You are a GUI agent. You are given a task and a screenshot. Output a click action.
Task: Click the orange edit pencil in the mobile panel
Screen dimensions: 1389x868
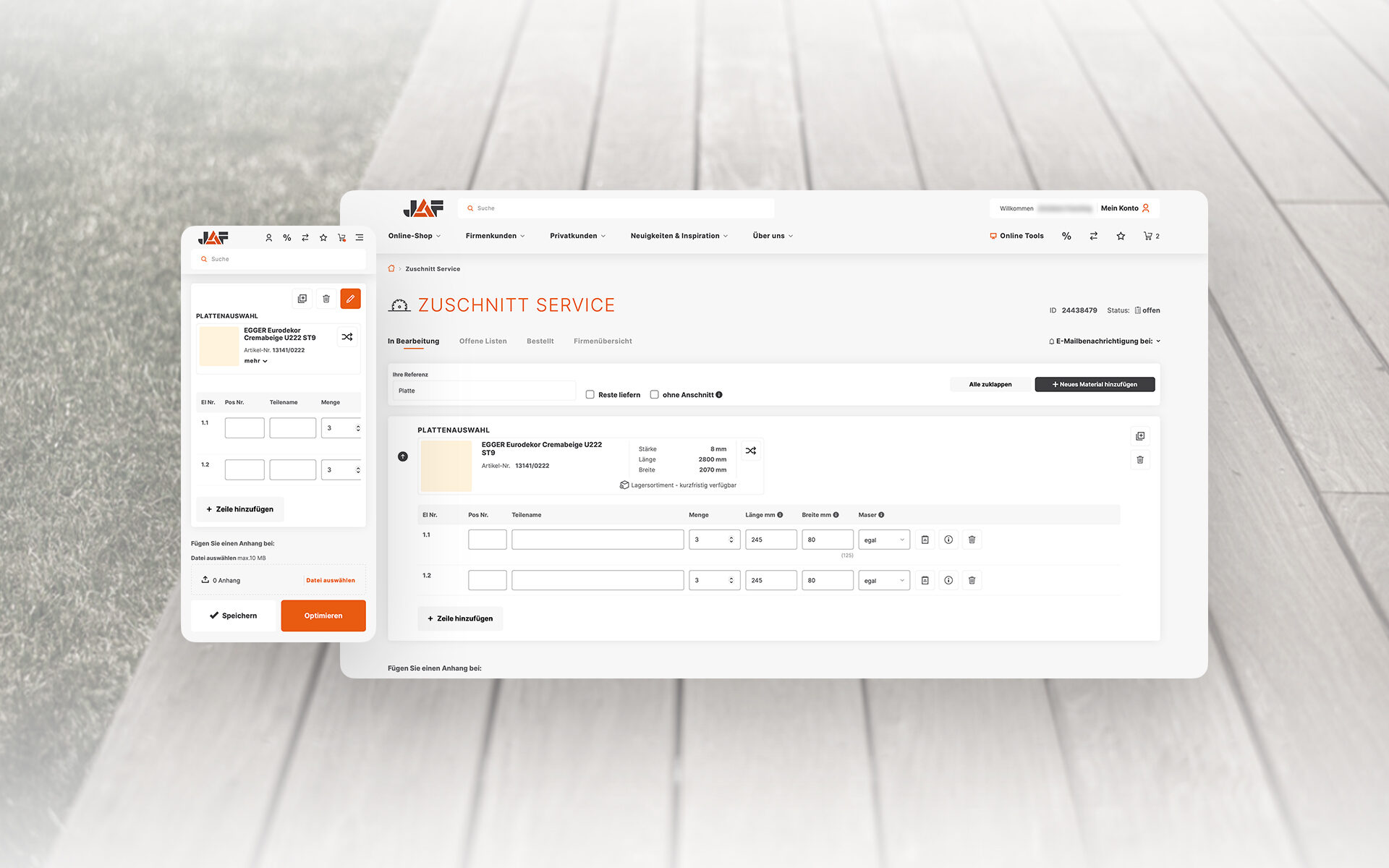(x=350, y=298)
